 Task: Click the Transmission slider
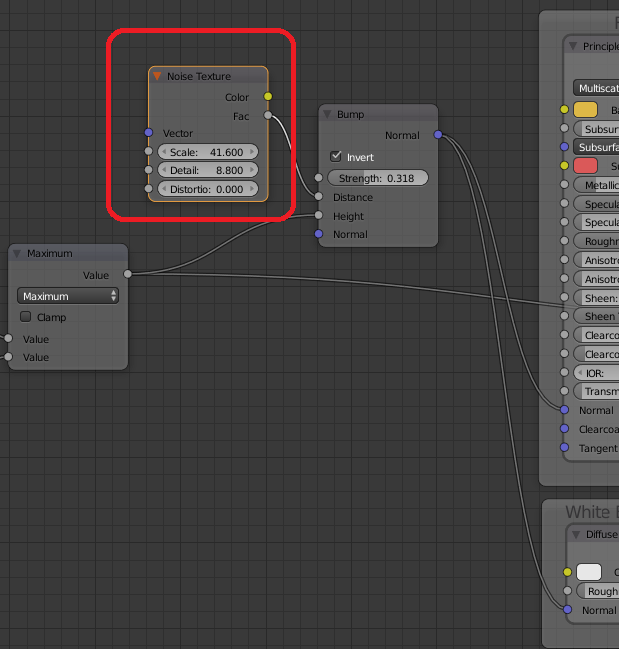[596, 391]
